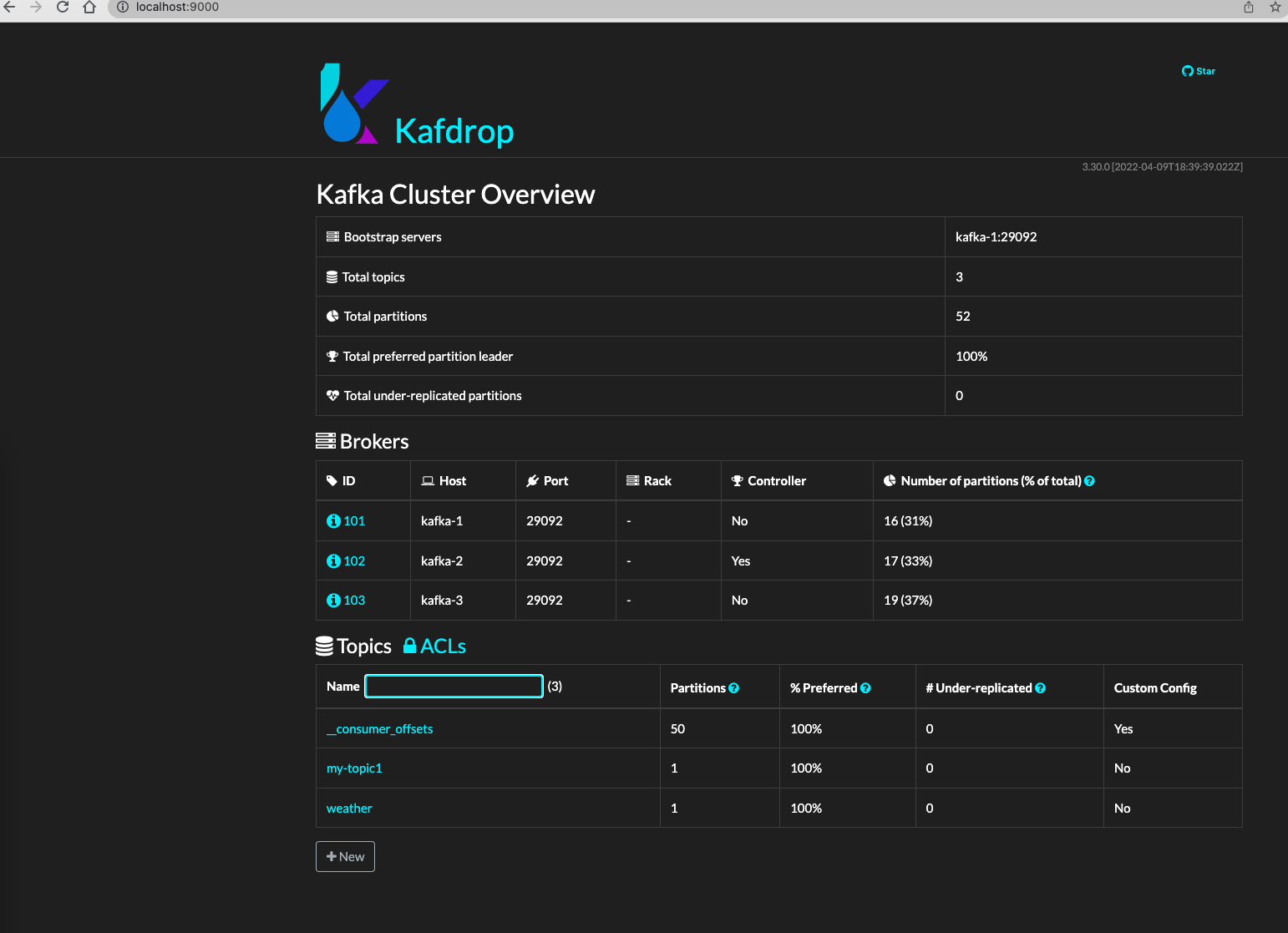The width and height of the screenshot is (1288, 933).
Task: Click the GitHub Star icon
Action: coord(1187,71)
